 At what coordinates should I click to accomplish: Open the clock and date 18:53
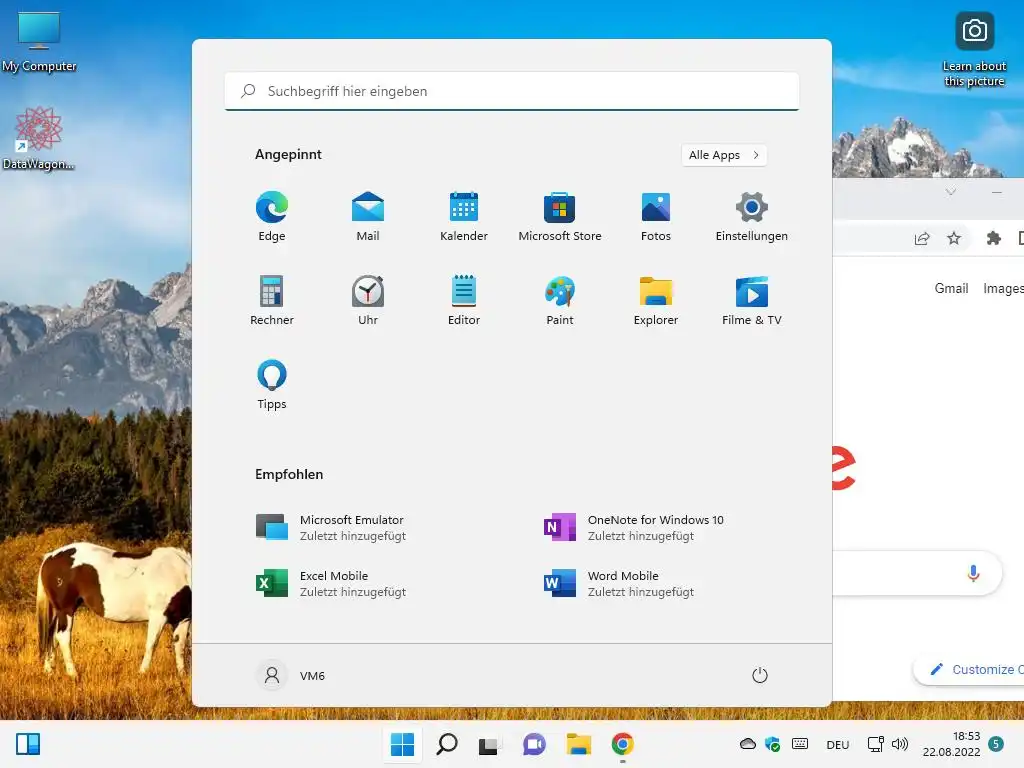coord(952,744)
